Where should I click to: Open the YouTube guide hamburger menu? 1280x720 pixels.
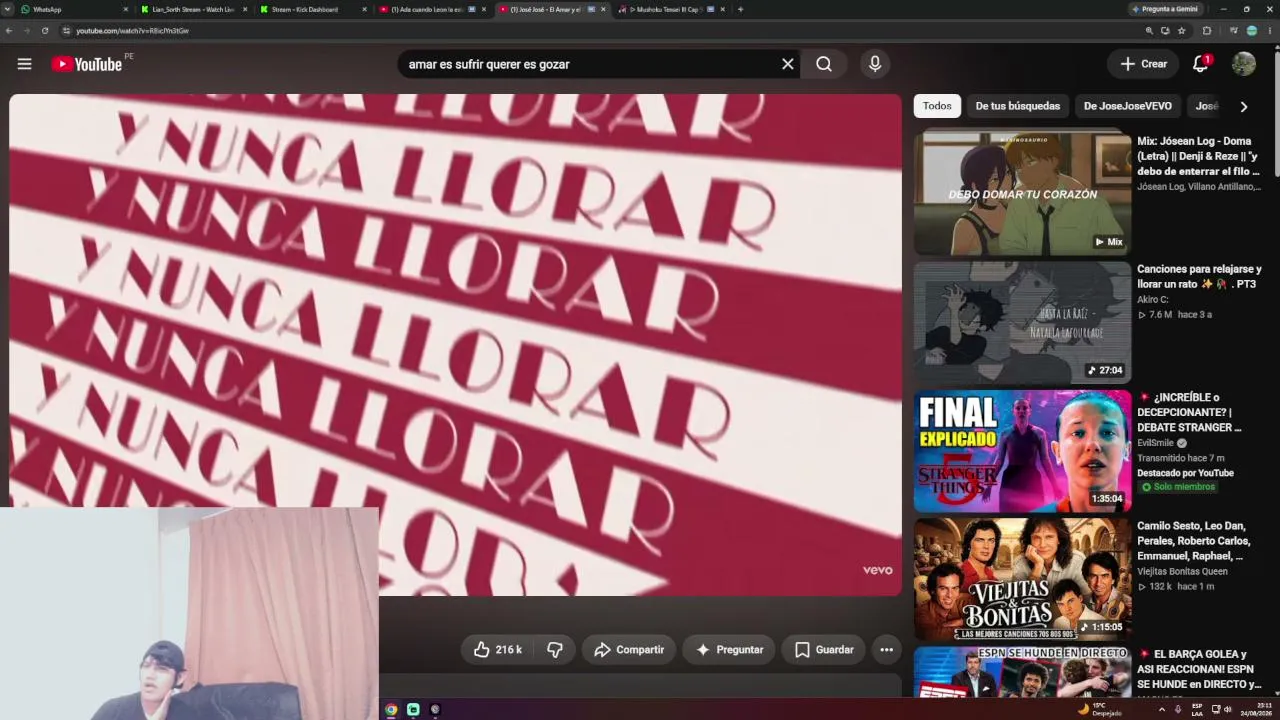point(24,64)
